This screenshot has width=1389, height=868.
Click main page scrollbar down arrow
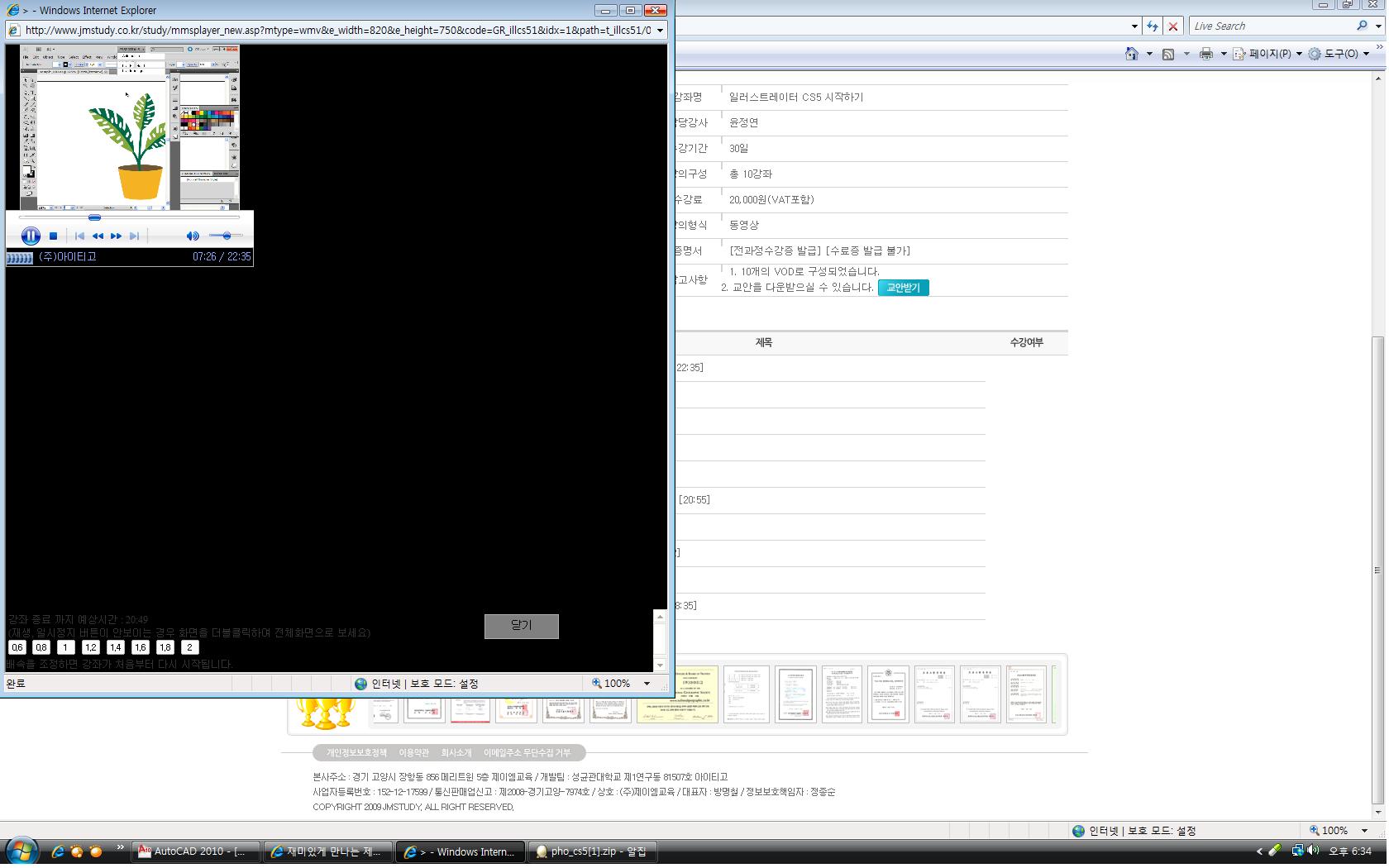[1377, 813]
